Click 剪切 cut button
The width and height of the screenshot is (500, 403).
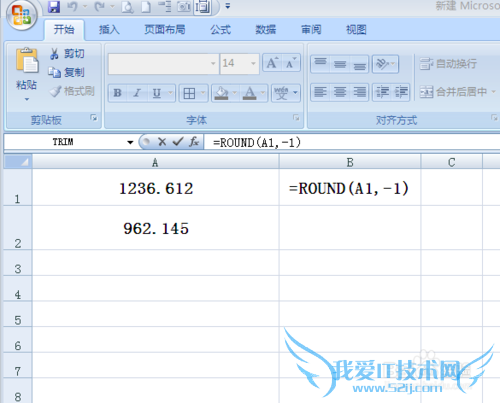coord(67,53)
